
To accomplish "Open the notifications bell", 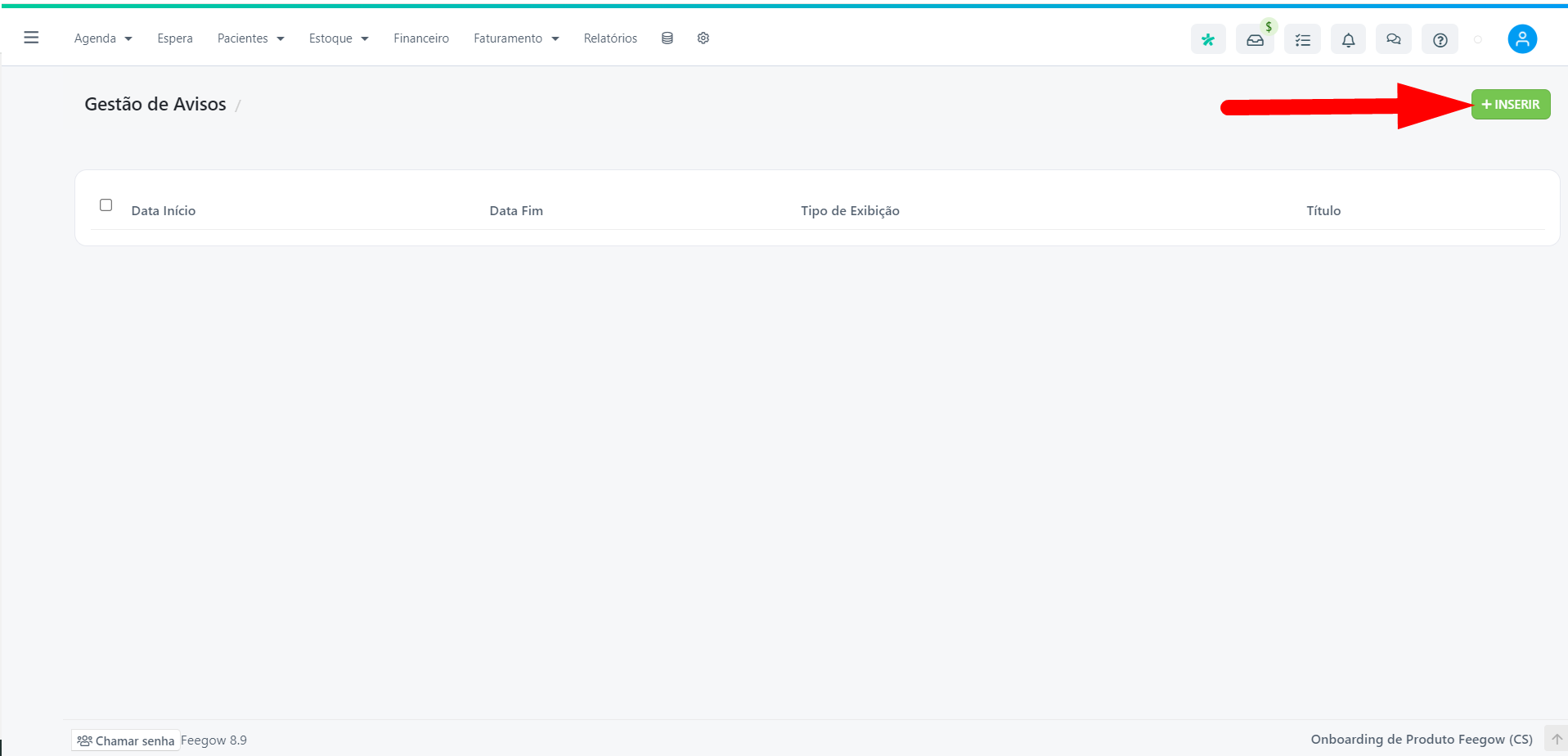I will (x=1348, y=39).
